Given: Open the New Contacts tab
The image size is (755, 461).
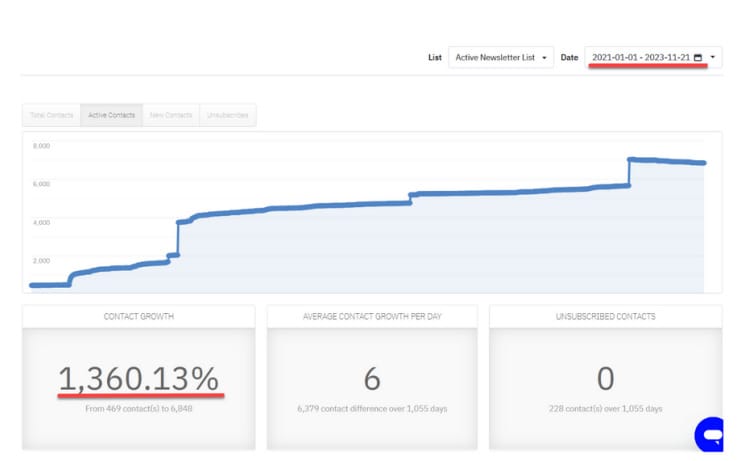Looking at the screenshot, I should click(x=170, y=115).
